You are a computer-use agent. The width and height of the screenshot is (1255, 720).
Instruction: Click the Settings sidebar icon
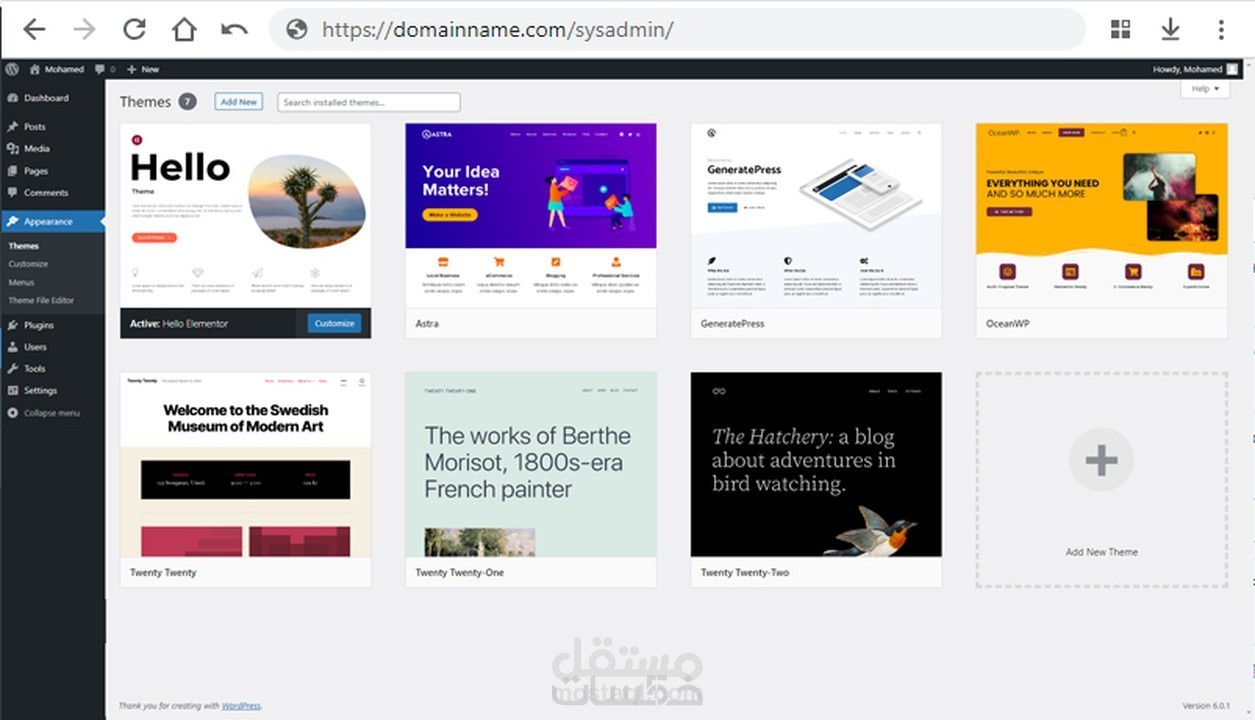(12, 391)
